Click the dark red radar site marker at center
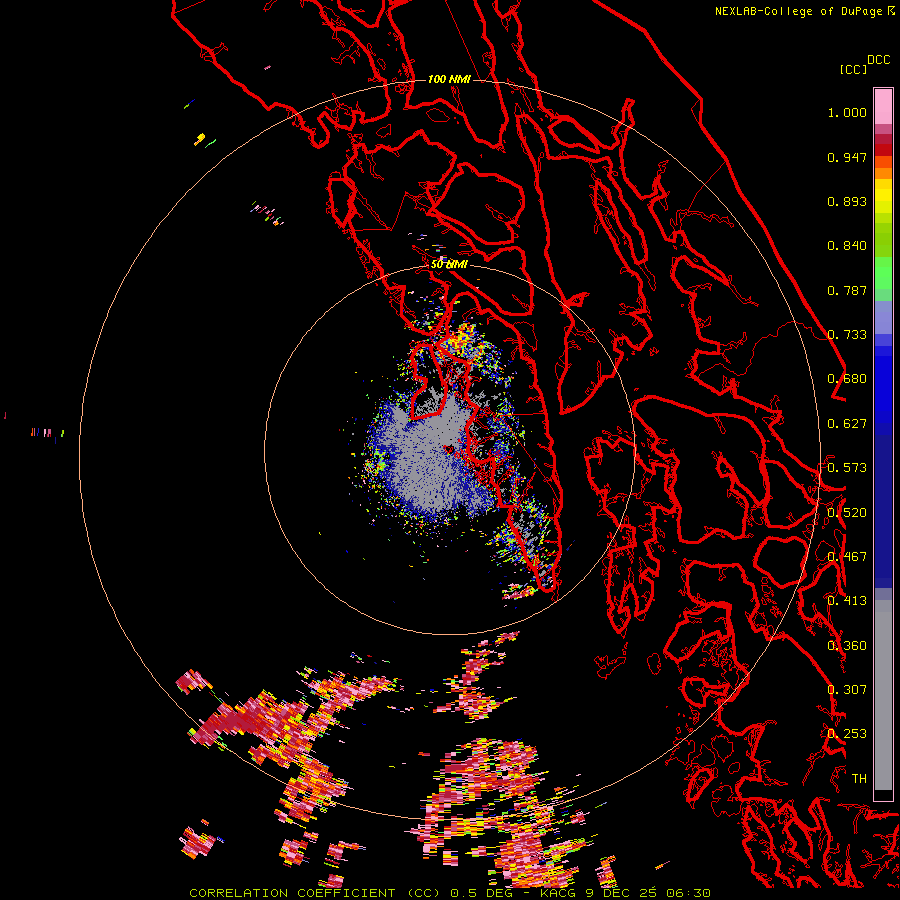This screenshot has height=900, width=900. (x=449, y=449)
